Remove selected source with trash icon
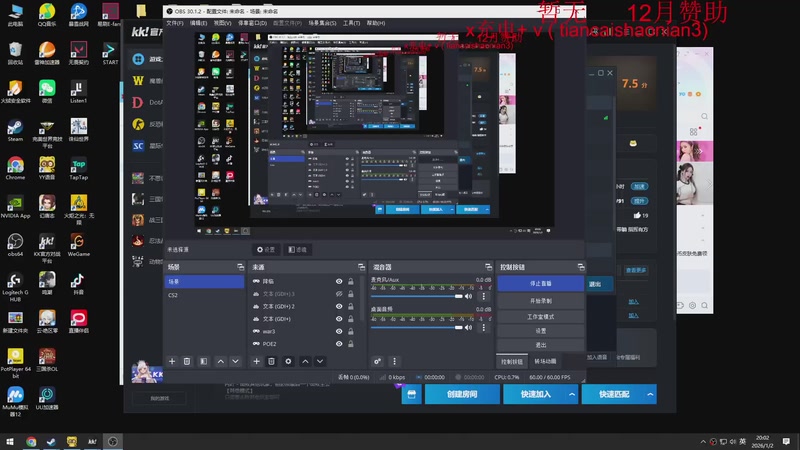The image size is (800, 450). click(x=271, y=361)
